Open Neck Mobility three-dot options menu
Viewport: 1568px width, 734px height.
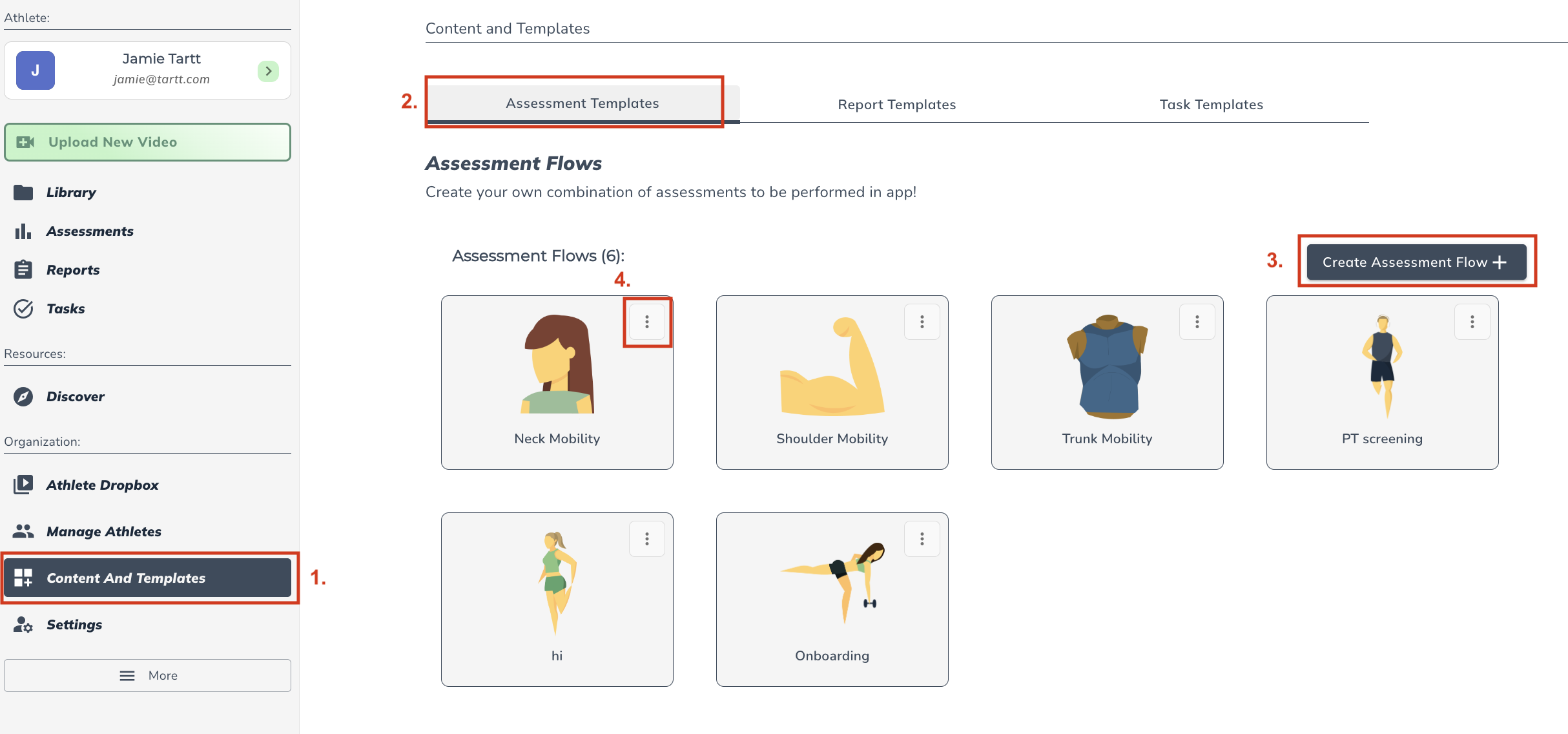(646, 322)
